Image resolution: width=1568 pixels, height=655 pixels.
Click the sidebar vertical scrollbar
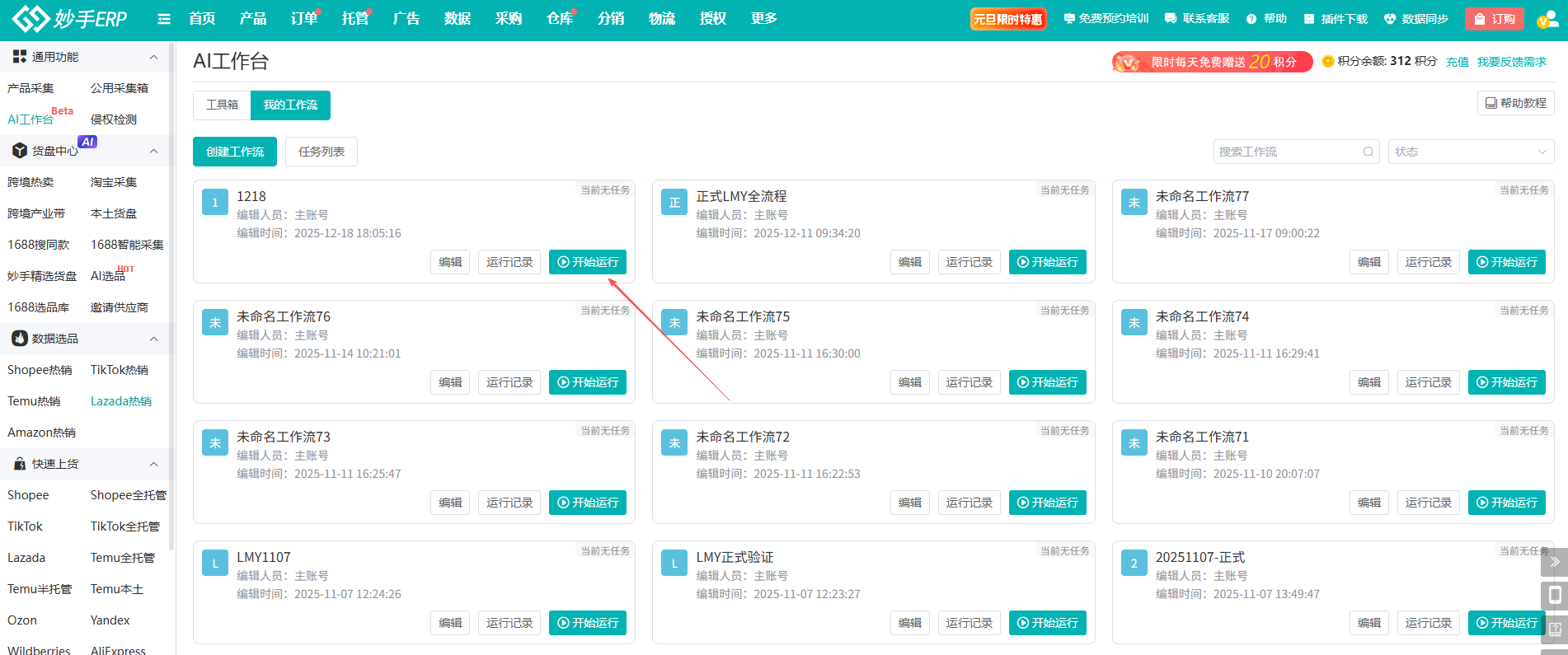pyautogui.click(x=171, y=297)
